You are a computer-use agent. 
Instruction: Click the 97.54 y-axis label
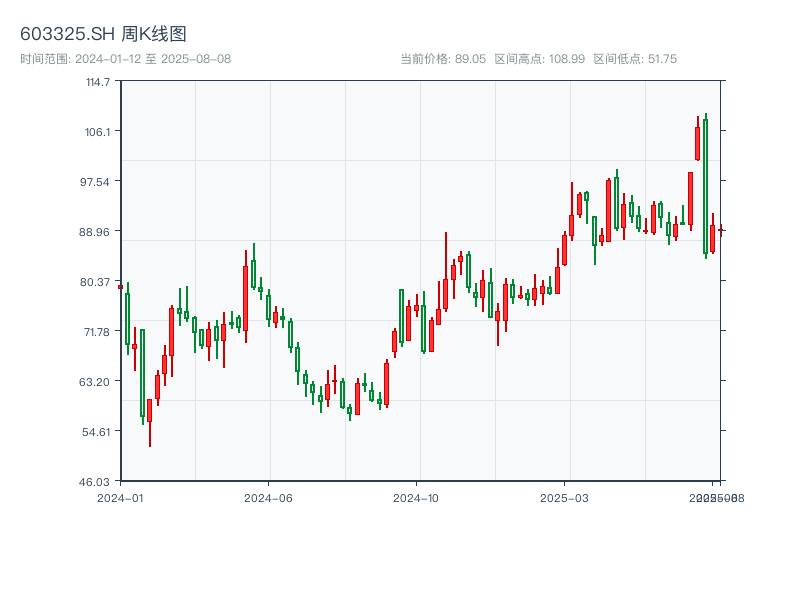coord(95,182)
